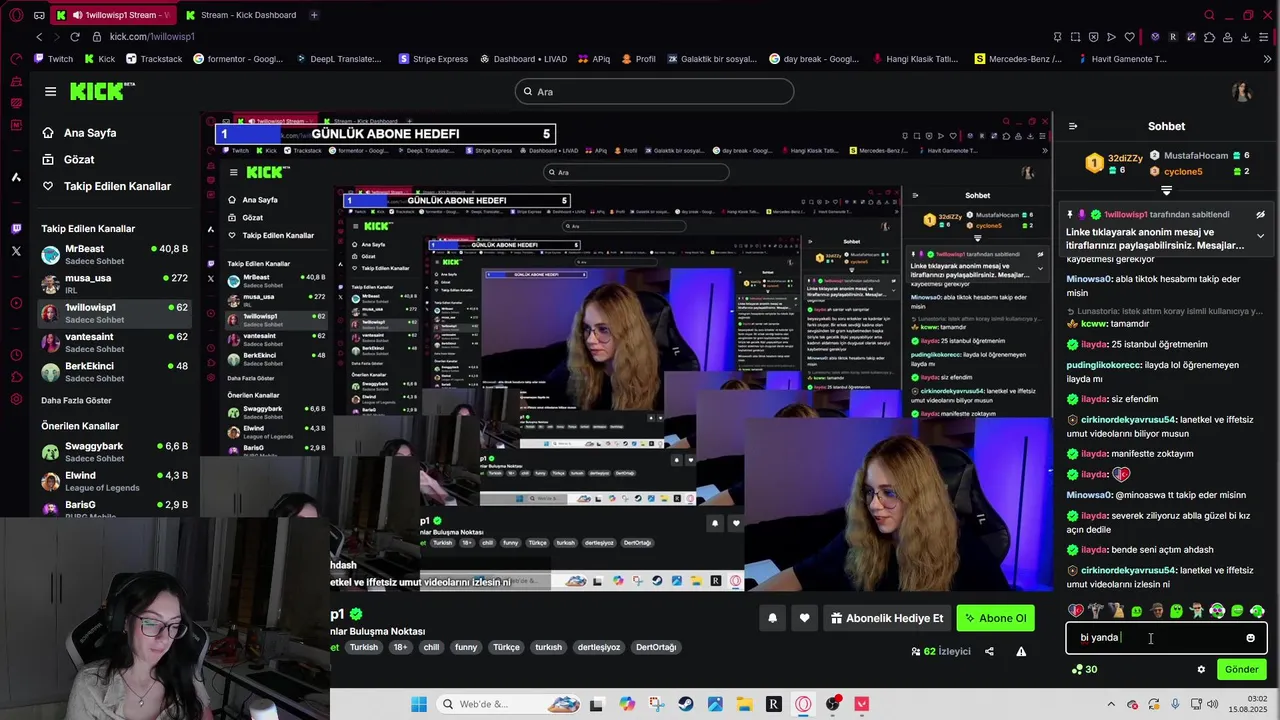Click Windows taskbar search box
Image resolution: width=1280 pixels, height=720 pixels.
pos(508,704)
